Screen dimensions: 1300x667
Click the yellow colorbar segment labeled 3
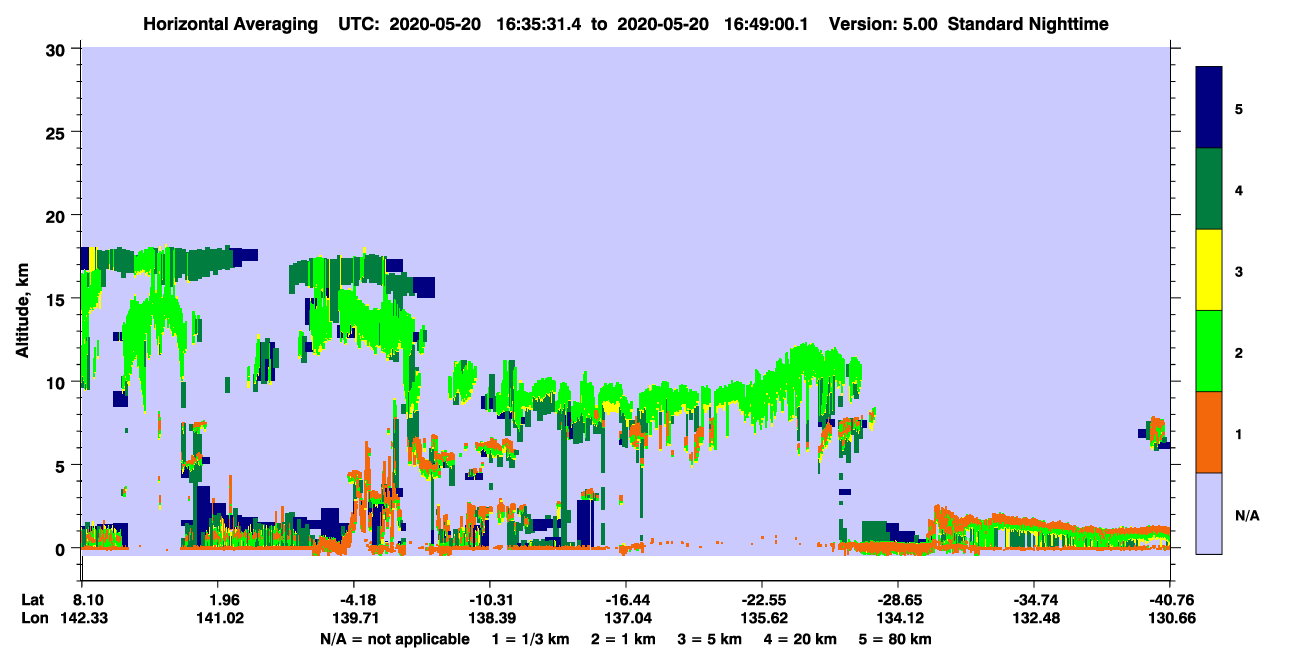(x=1209, y=270)
